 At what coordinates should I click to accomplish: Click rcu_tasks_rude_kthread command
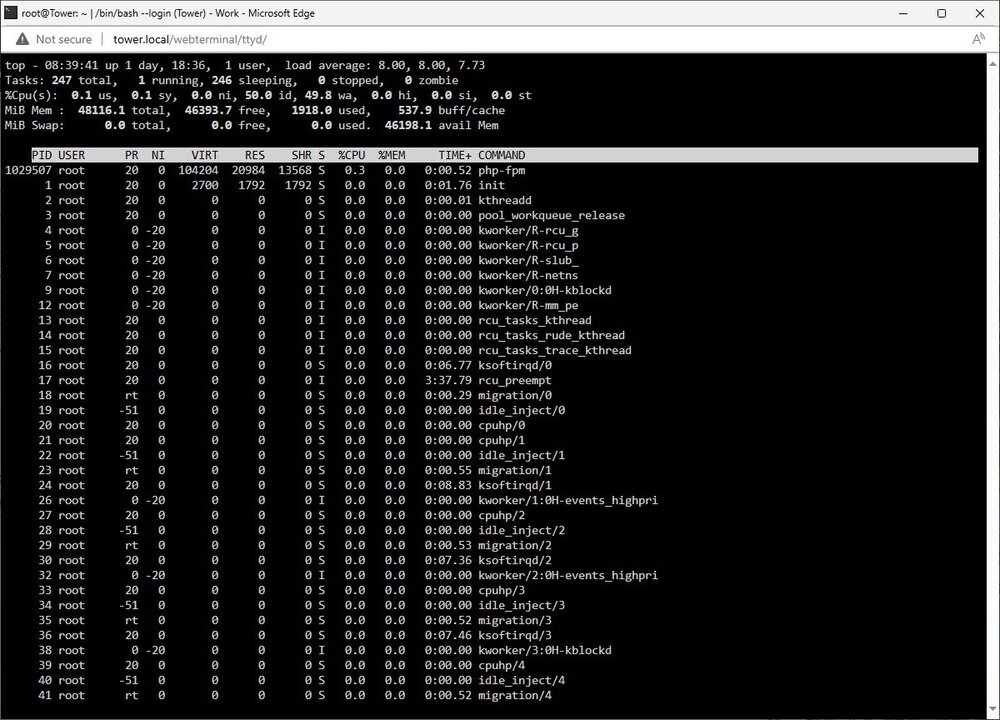pos(552,335)
